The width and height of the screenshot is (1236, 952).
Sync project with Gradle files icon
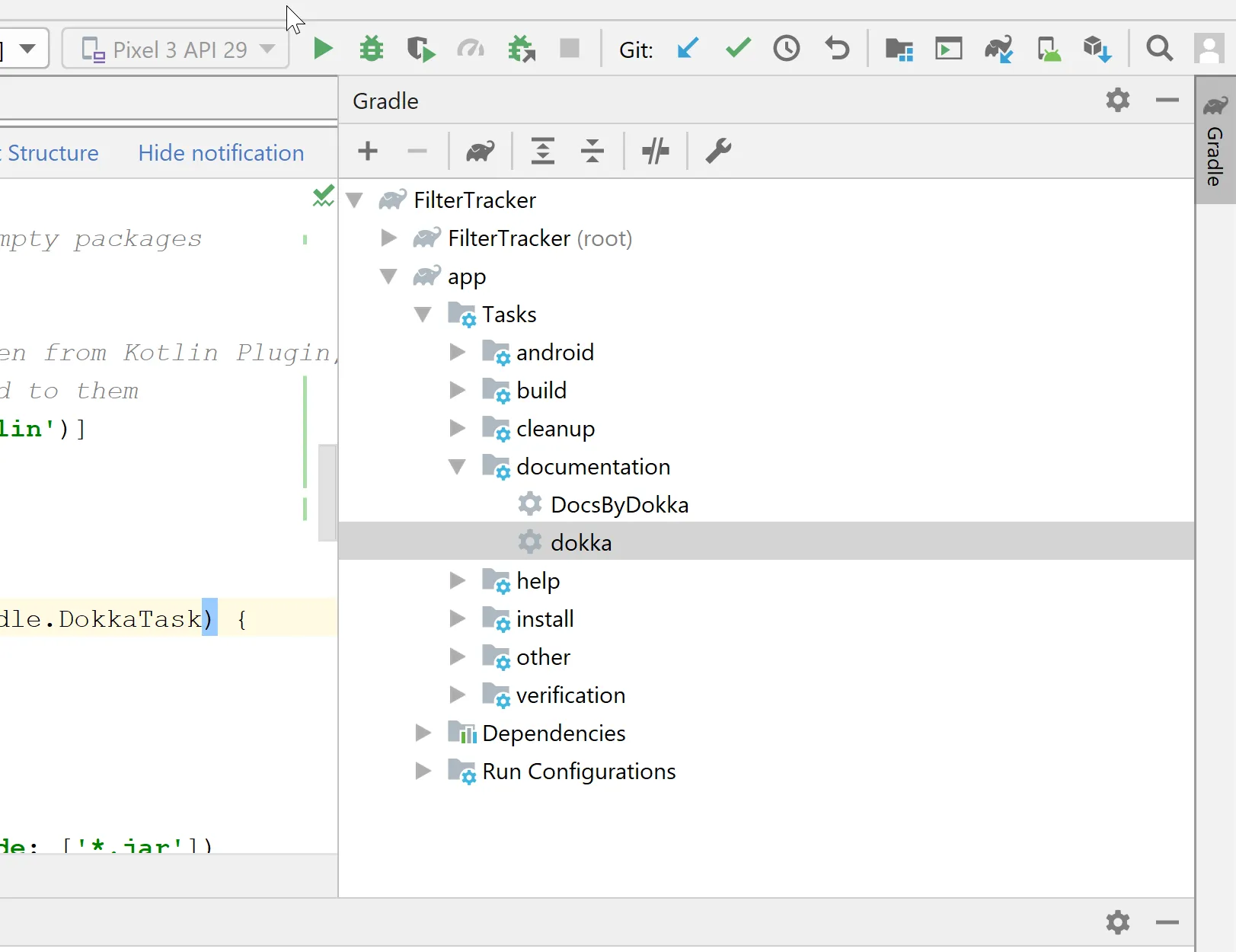coord(998,49)
